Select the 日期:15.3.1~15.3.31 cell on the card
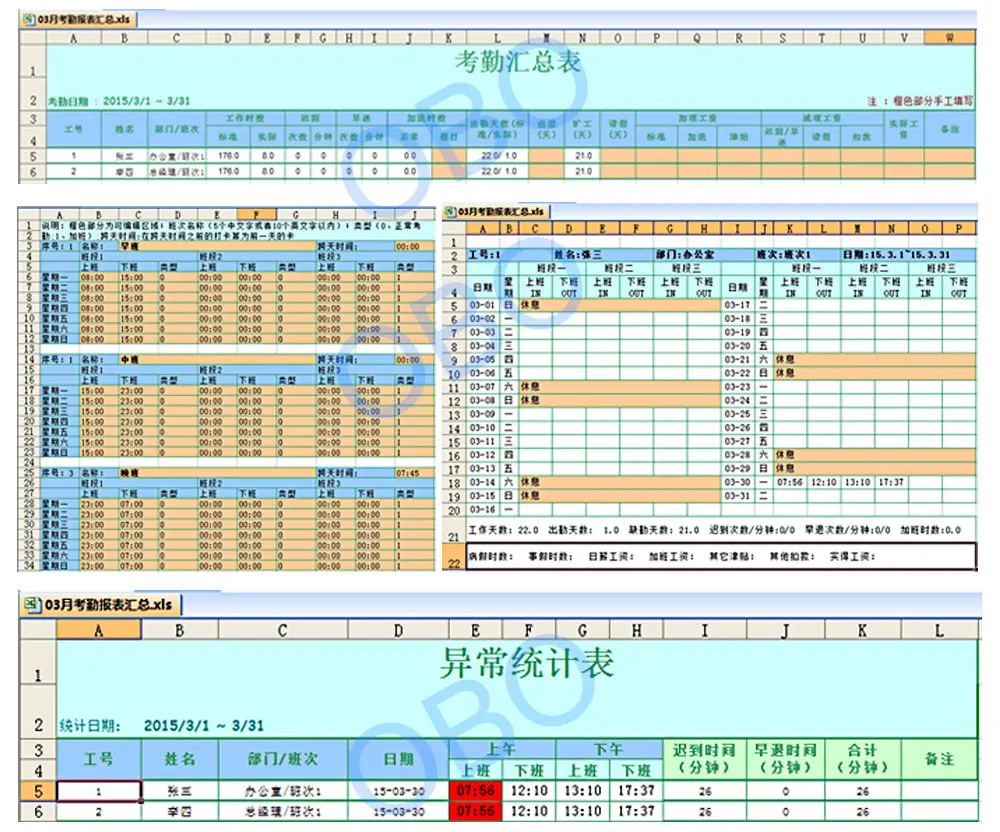Image resolution: width=1000 pixels, height=832 pixels. click(x=897, y=255)
